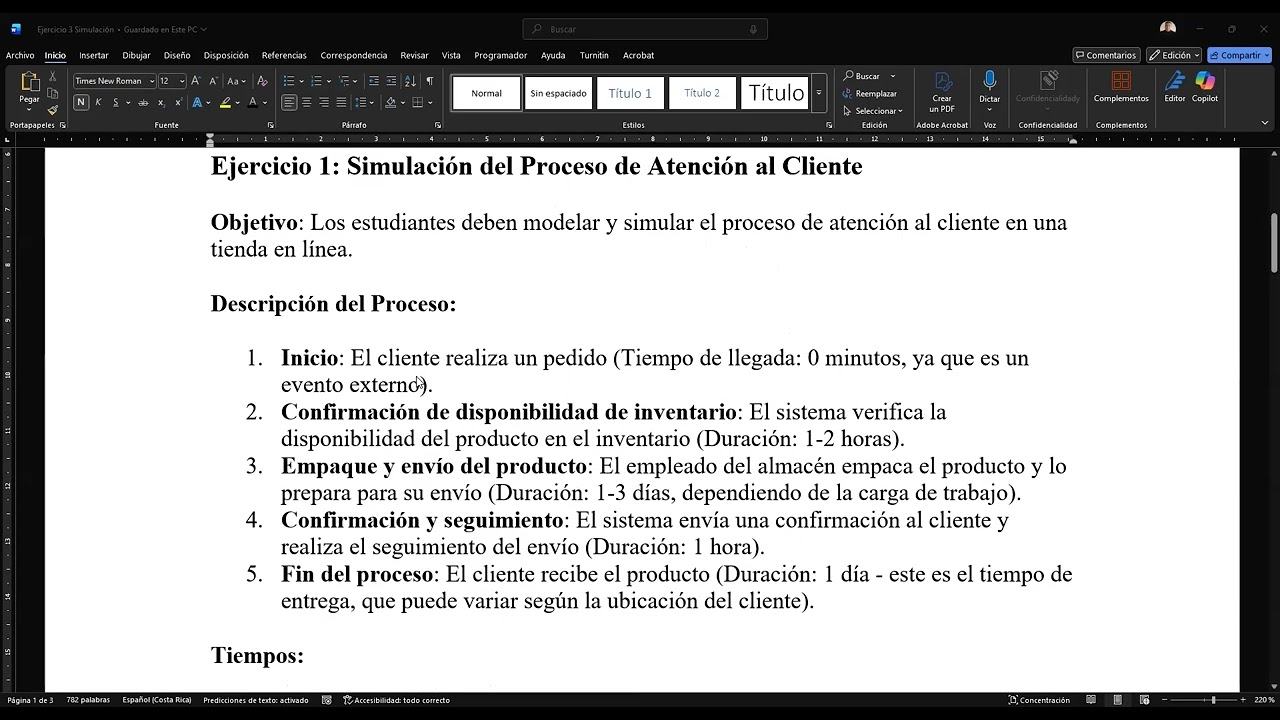Screen dimensions: 1280x720
Task: Apply font color A swatch
Action: [x=252, y=102]
